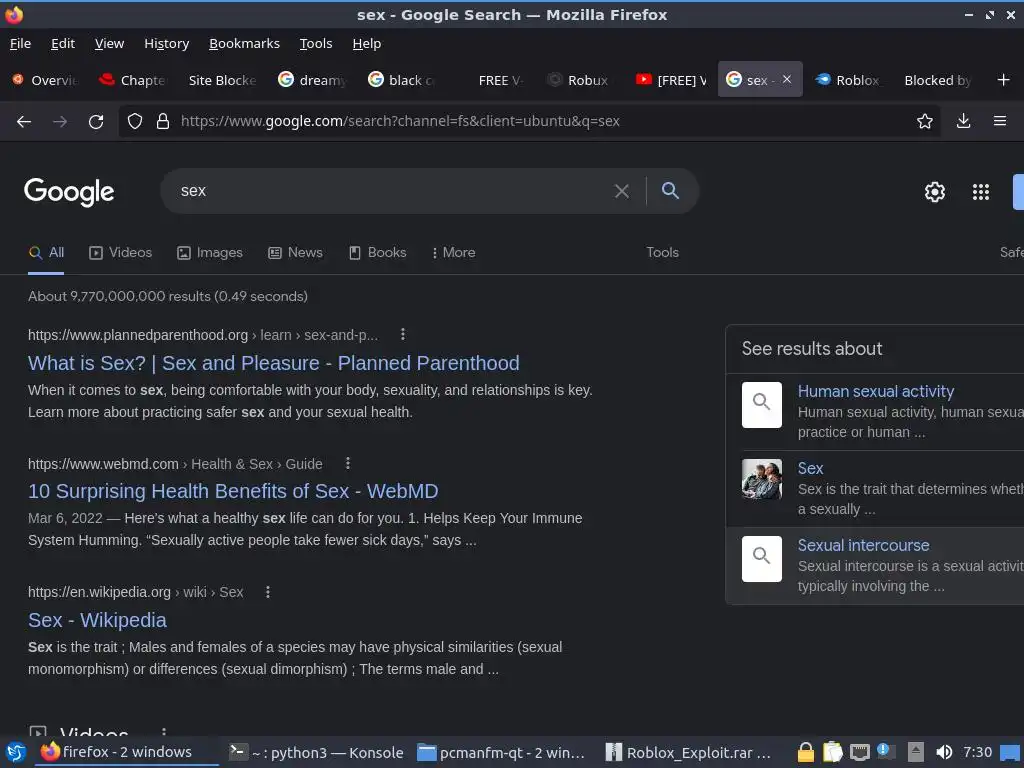Screen dimensions: 1024x768
Task: Open the 'Sex' related topic link
Action: coord(810,468)
